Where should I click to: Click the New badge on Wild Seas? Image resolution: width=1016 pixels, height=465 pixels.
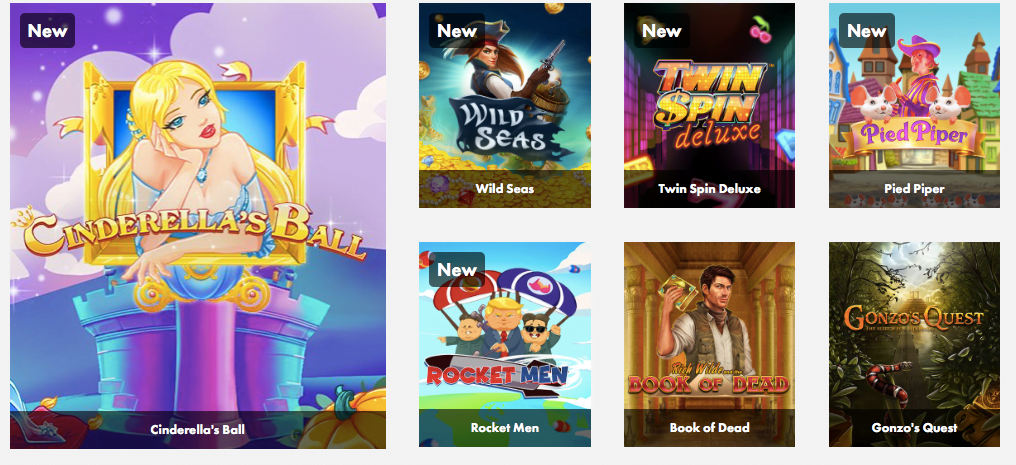(x=457, y=30)
